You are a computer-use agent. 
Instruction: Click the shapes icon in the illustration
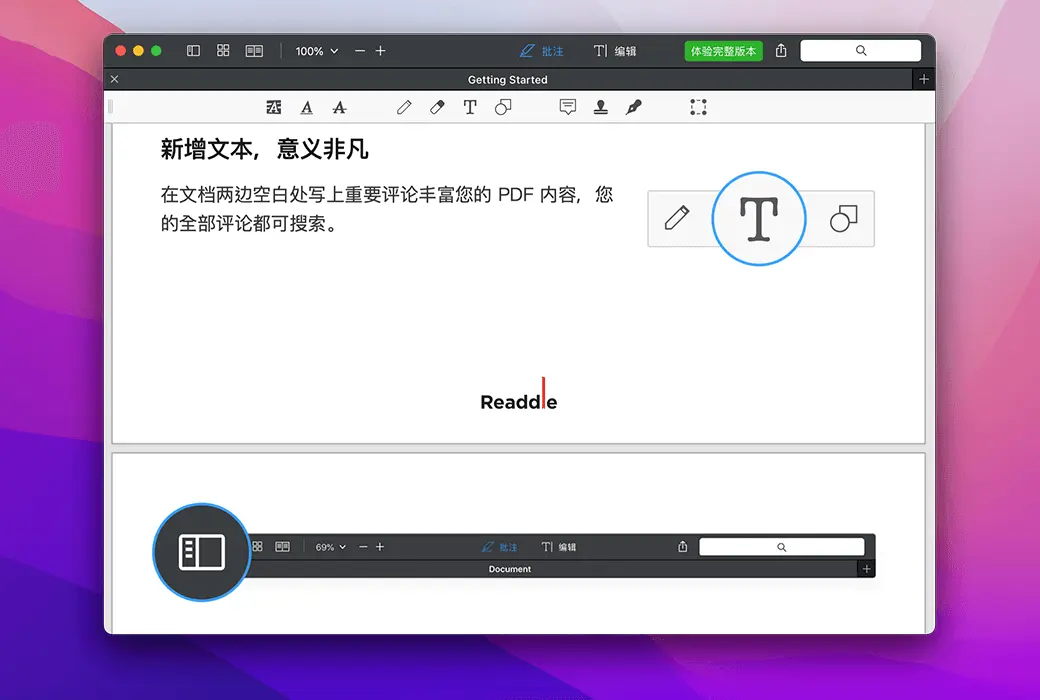tap(844, 218)
